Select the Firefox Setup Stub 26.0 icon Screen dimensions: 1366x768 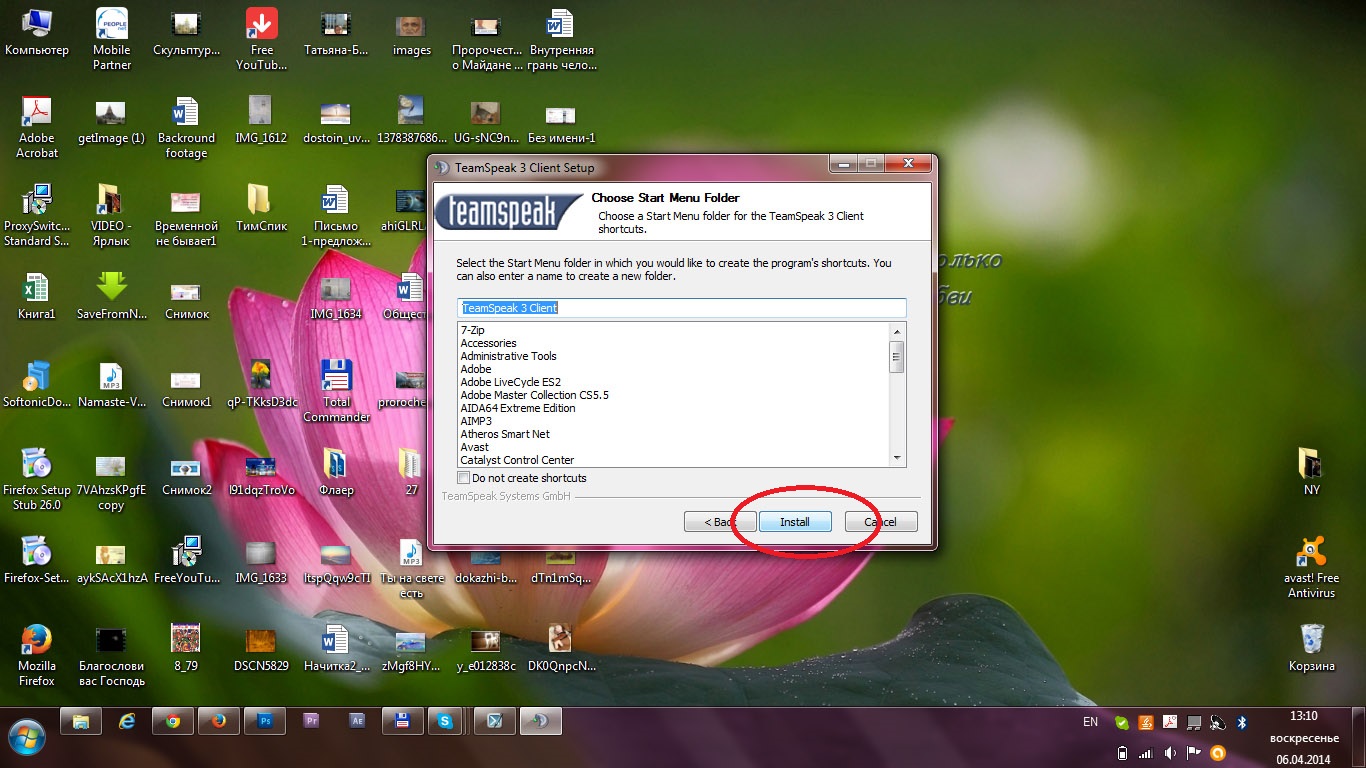pos(37,478)
